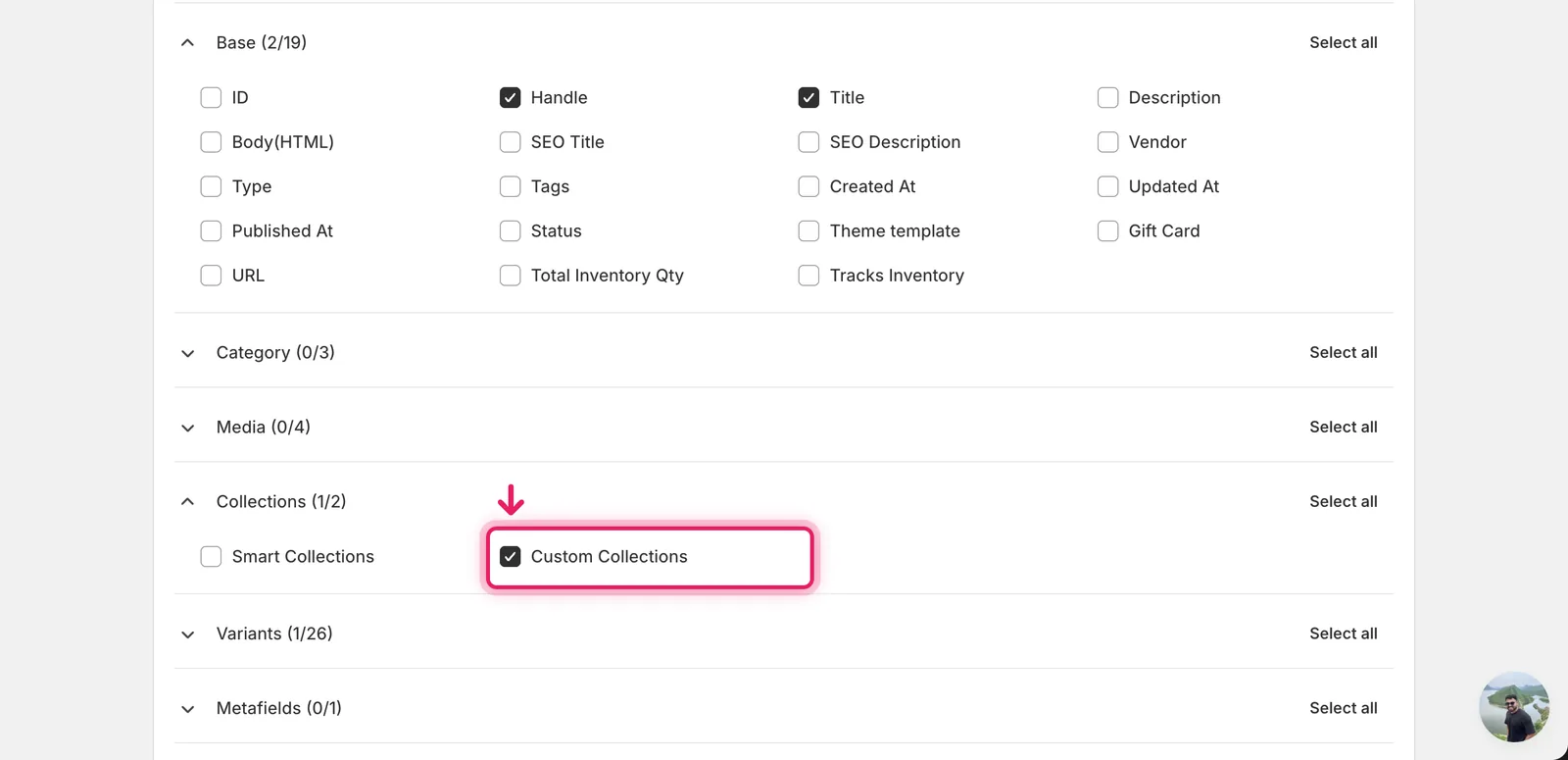The image size is (1568, 760).
Task: Uncheck the Title checkbox
Action: [808, 98]
